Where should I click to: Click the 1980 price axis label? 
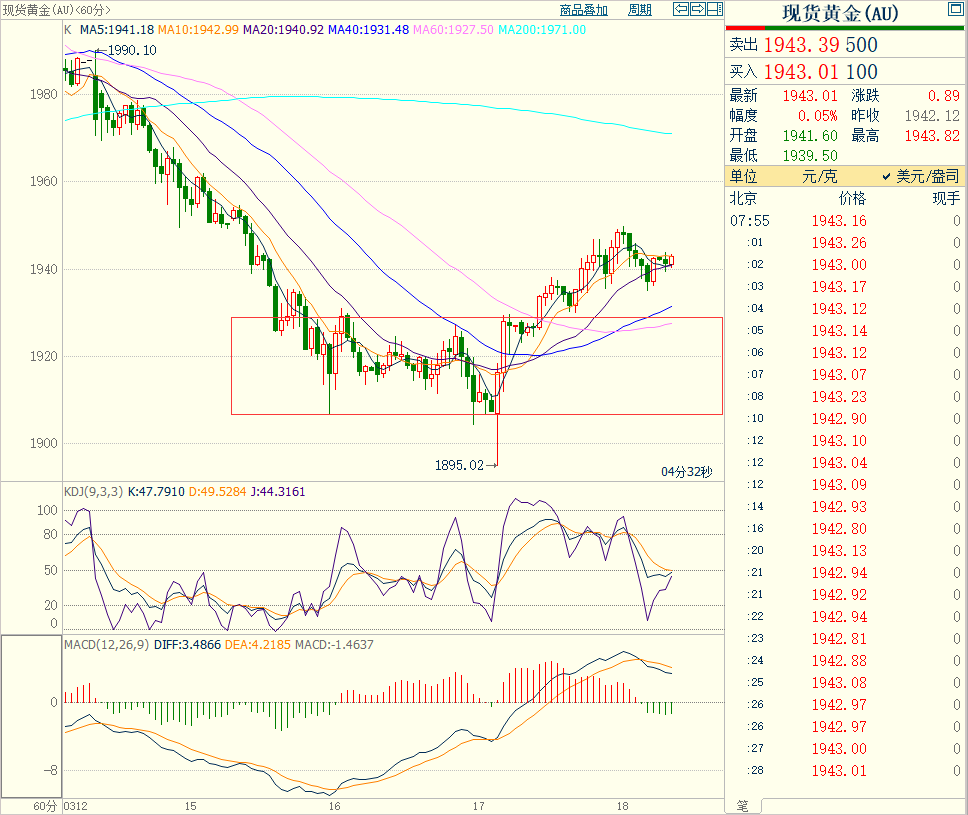(x=43, y=94)
